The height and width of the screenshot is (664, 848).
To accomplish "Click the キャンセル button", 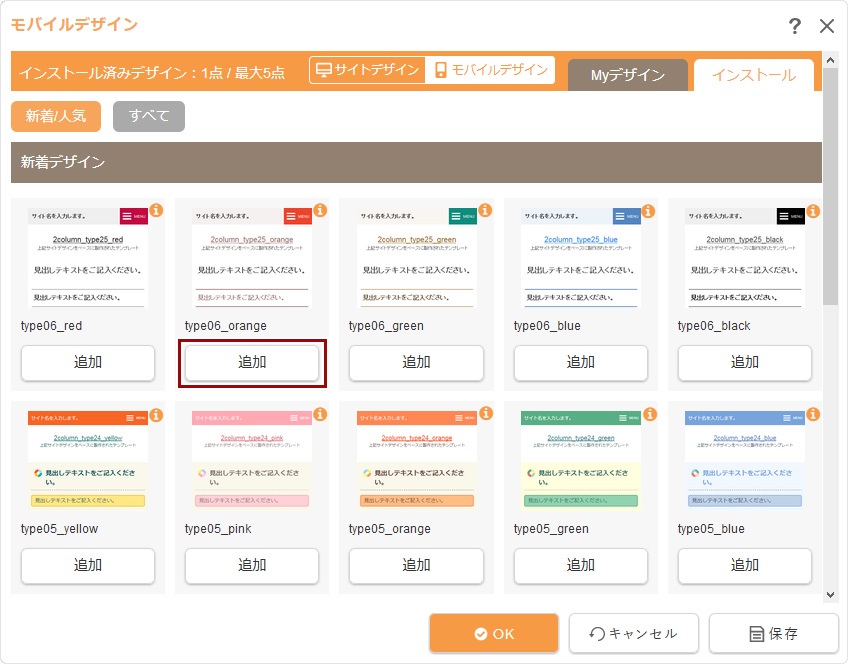I will coord(633,633).
